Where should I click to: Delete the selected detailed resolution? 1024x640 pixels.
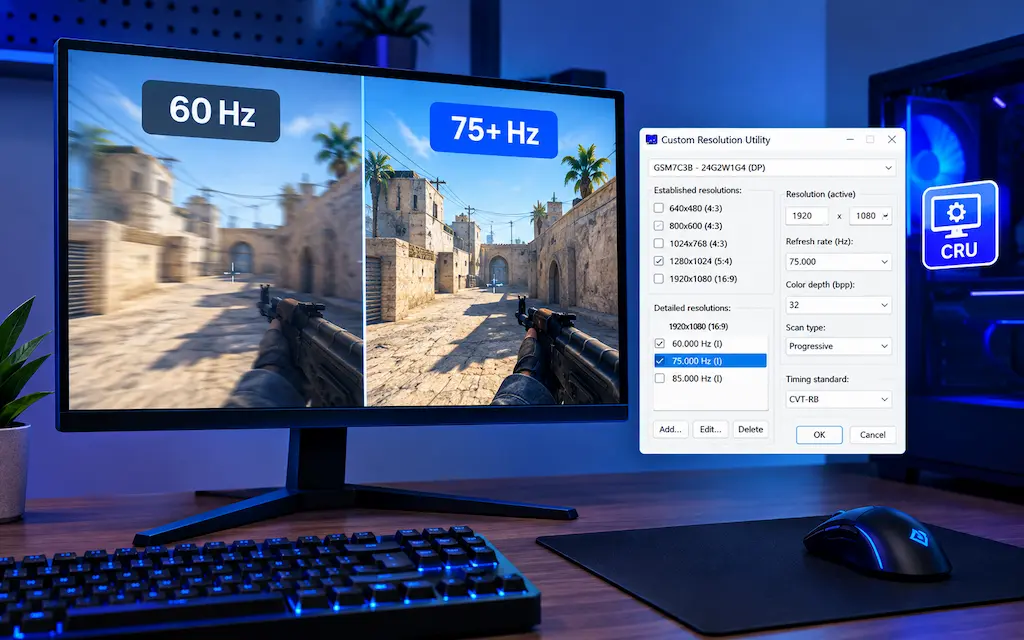[750, 430]
